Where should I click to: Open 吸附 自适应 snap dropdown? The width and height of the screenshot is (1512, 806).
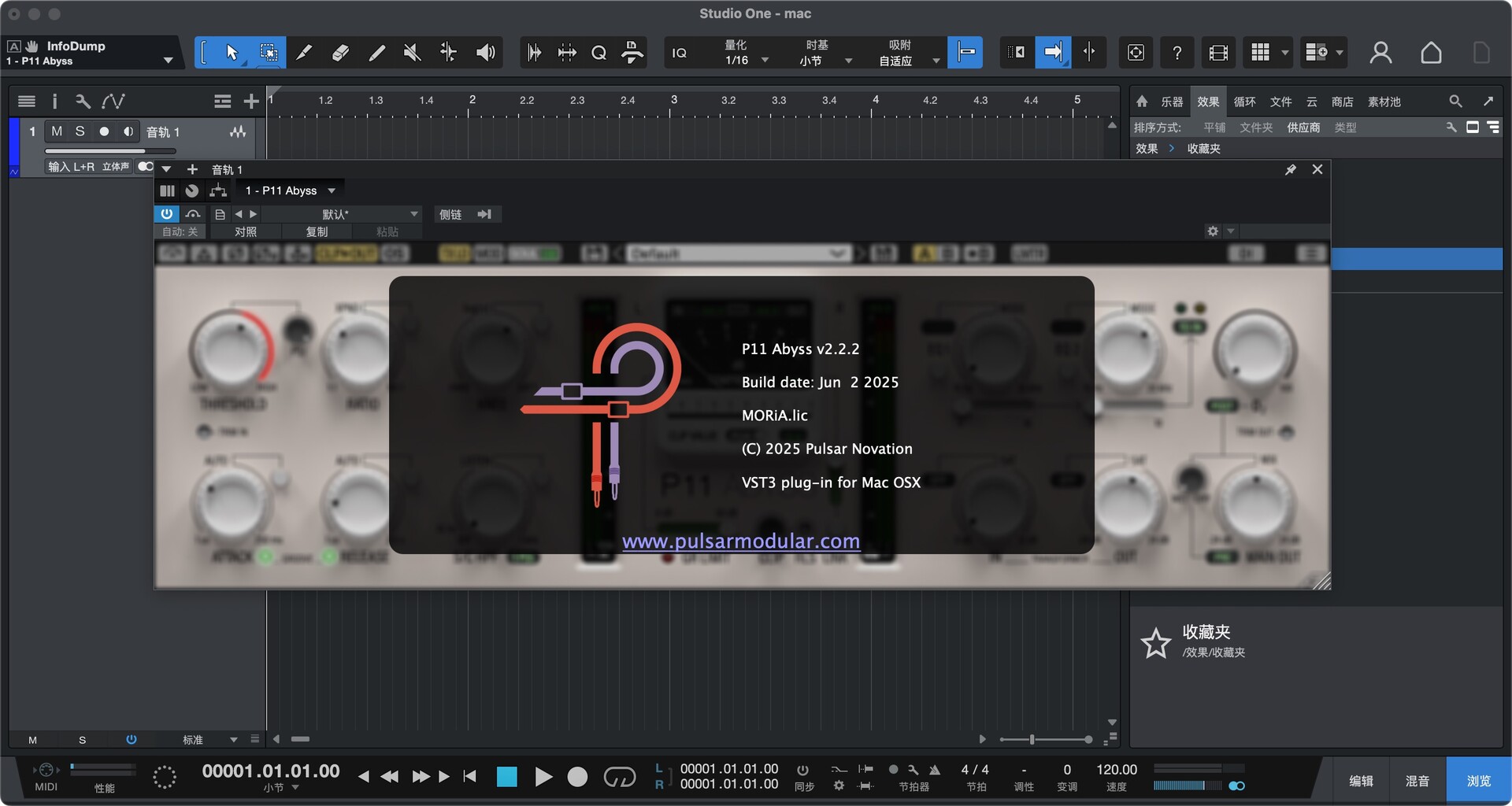pos(908,53)
